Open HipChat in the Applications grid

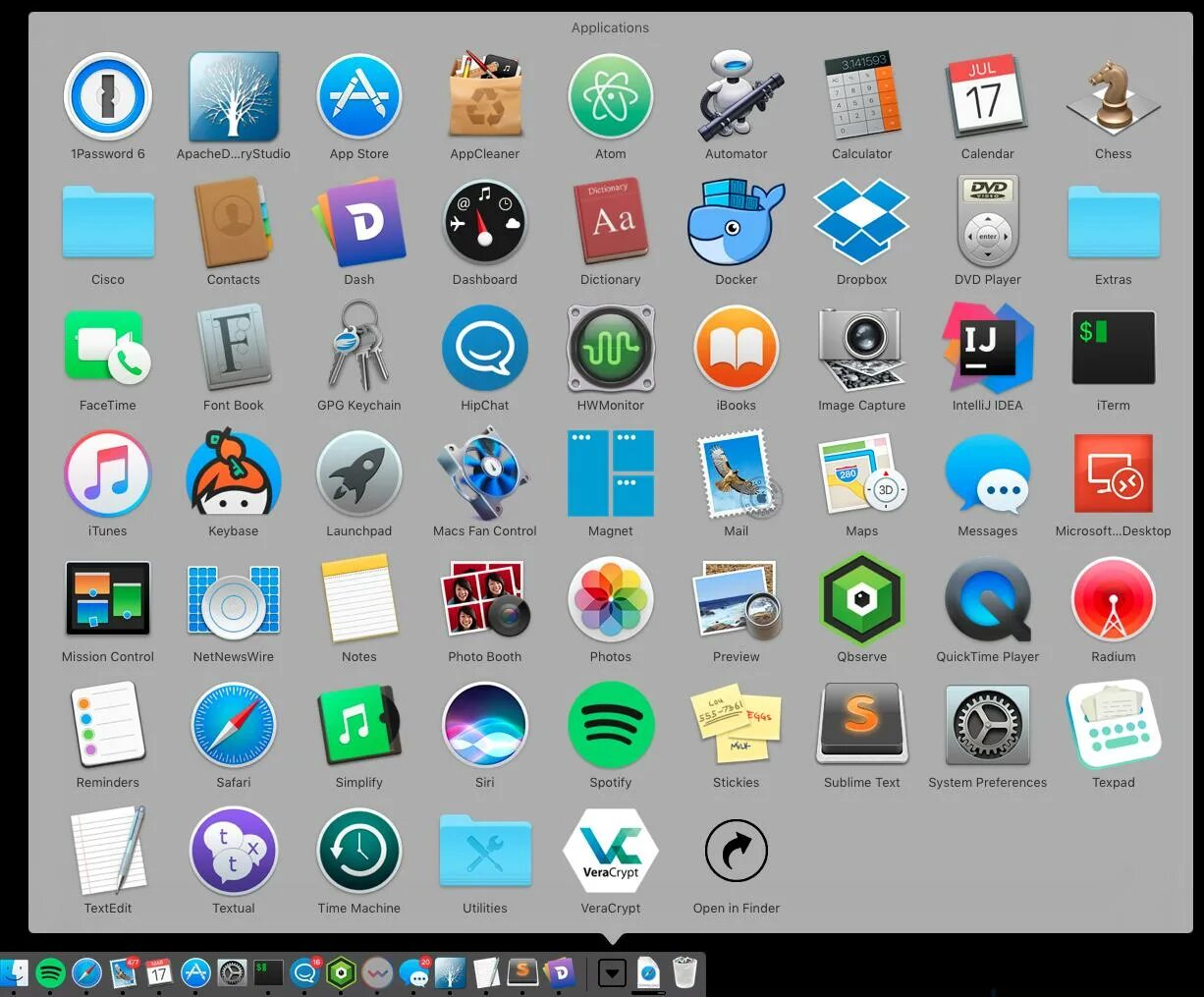[485, 349]
